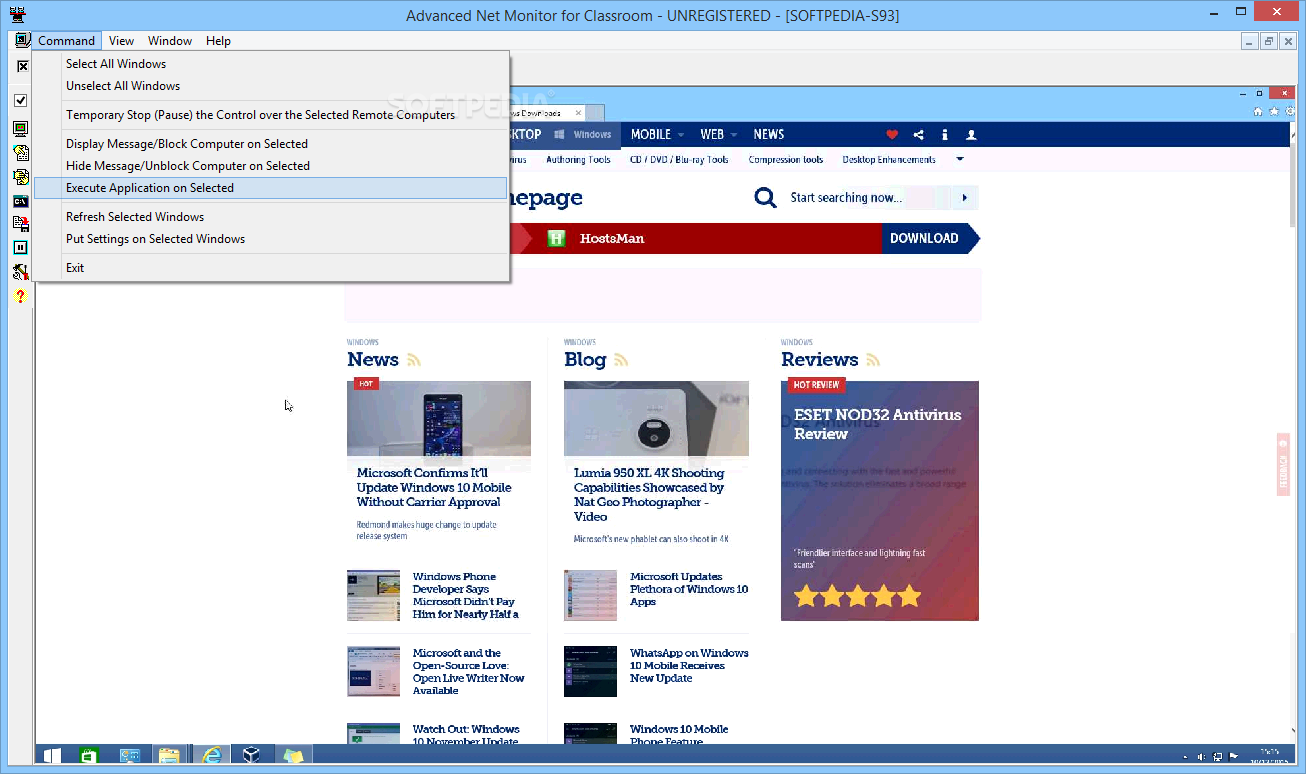Click the settings tools toolbar icon

click(x=21, y=271)
